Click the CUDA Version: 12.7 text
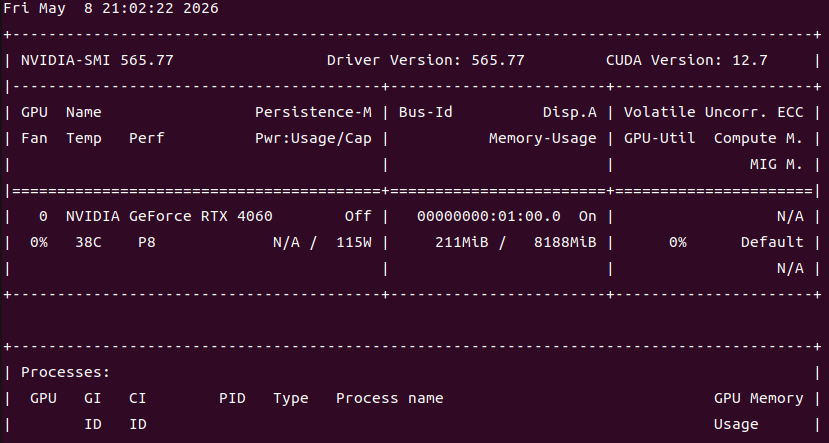 [x=687, y=60]
